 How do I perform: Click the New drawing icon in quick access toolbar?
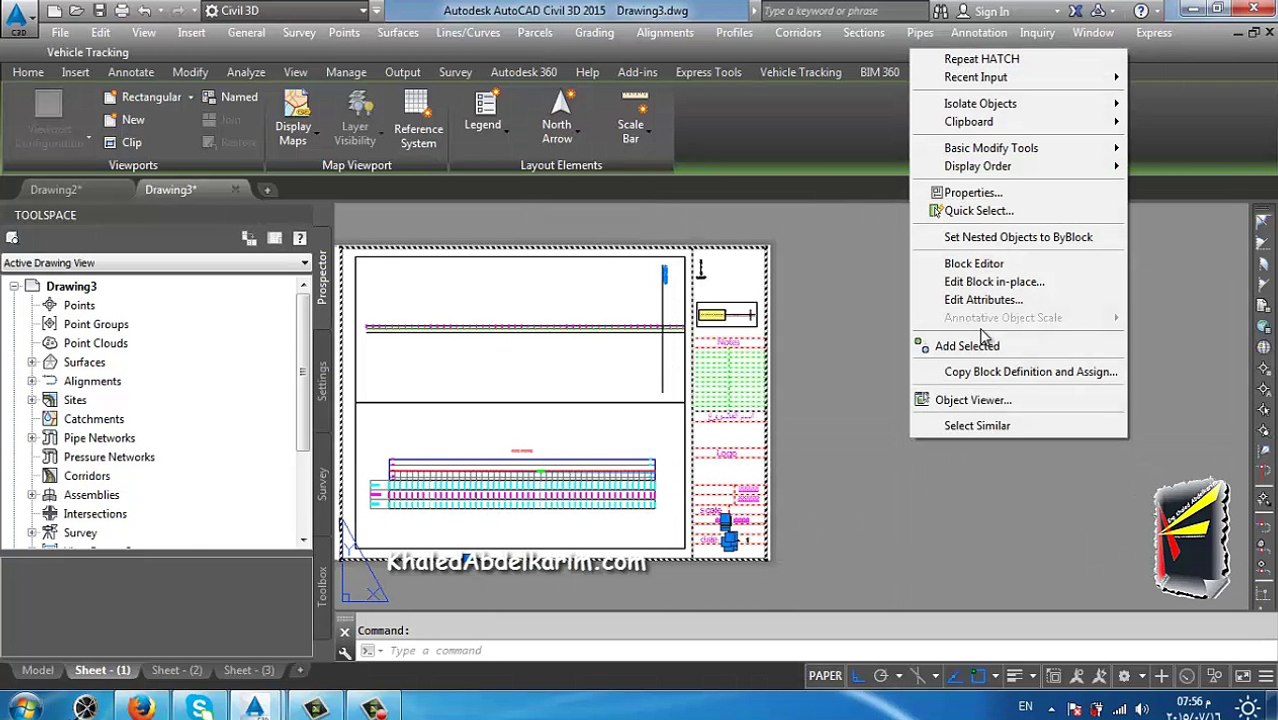54,11
